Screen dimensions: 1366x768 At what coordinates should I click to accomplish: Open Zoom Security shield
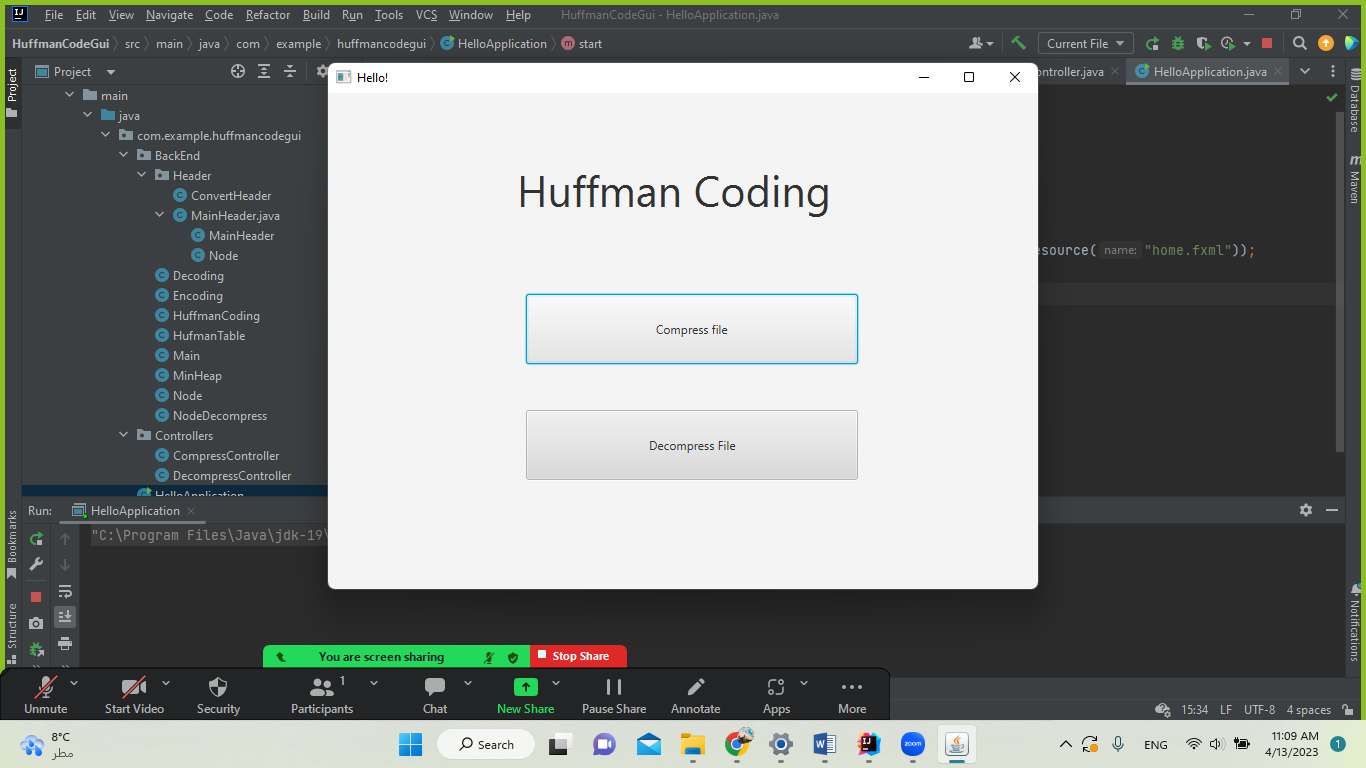(x=218, y=696)
